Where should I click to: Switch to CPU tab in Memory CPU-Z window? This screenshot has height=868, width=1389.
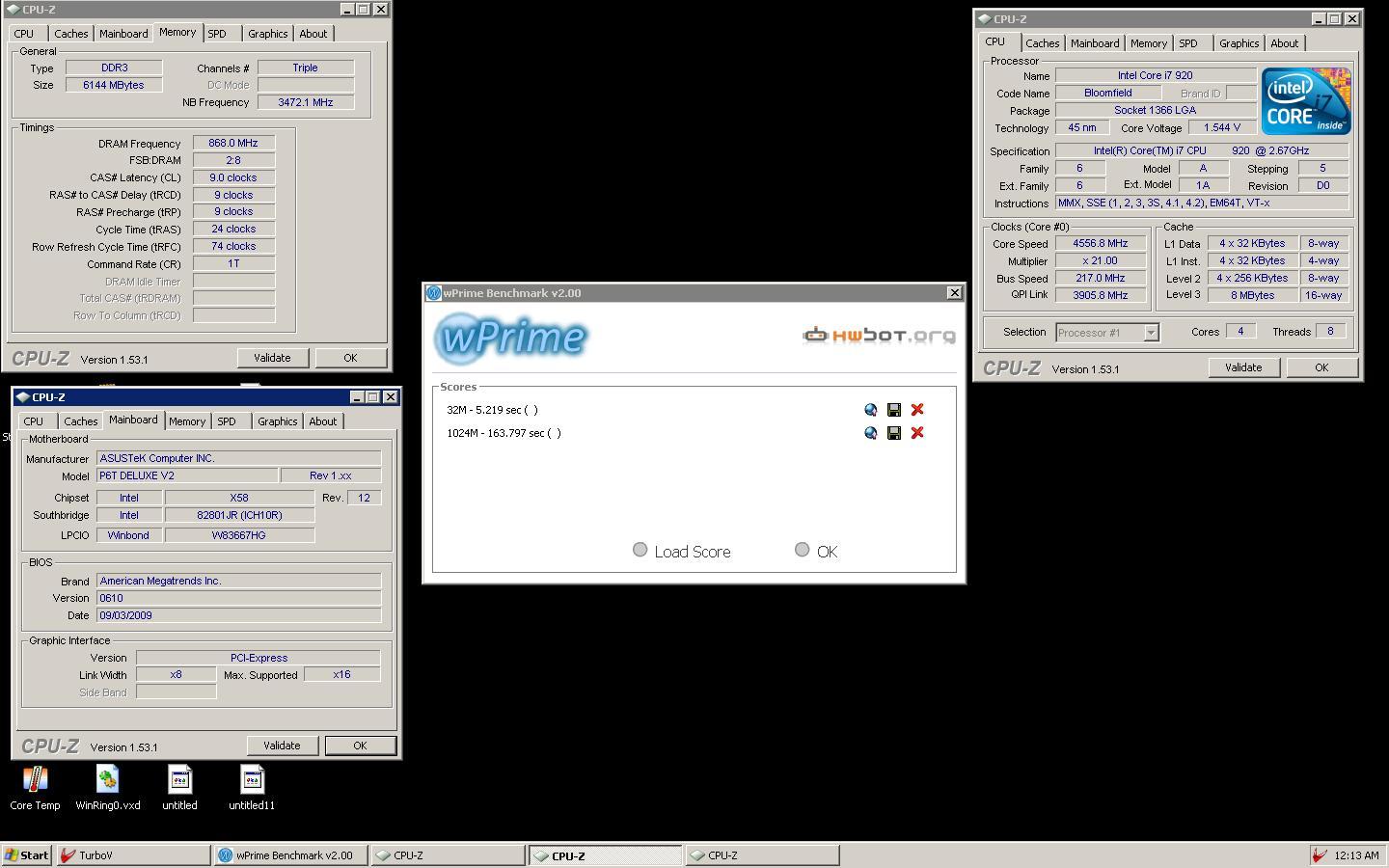tap(24, 34)
